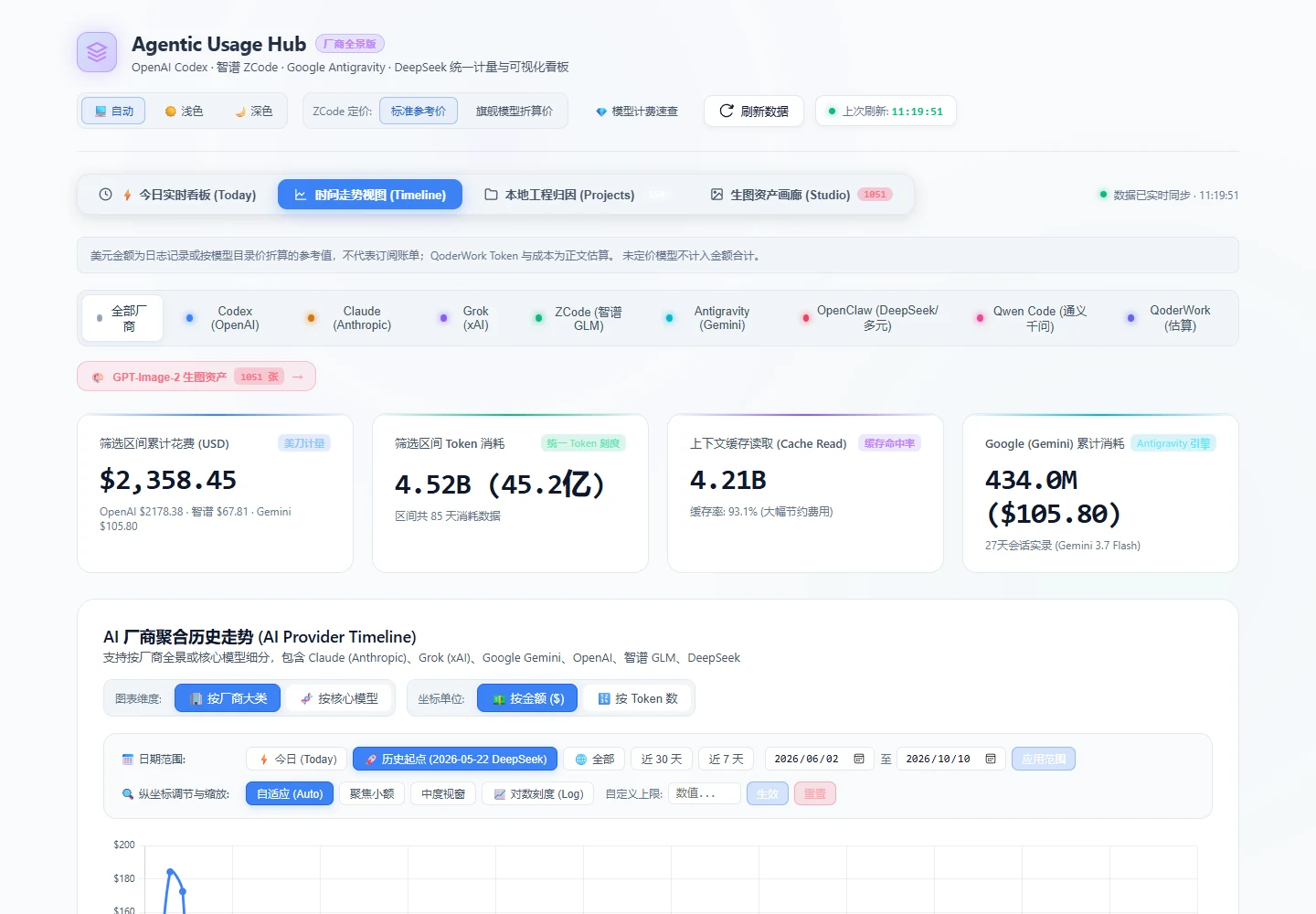Select 全部 date range
This screenshot has width=1316, height=914.
pos(594,759)
